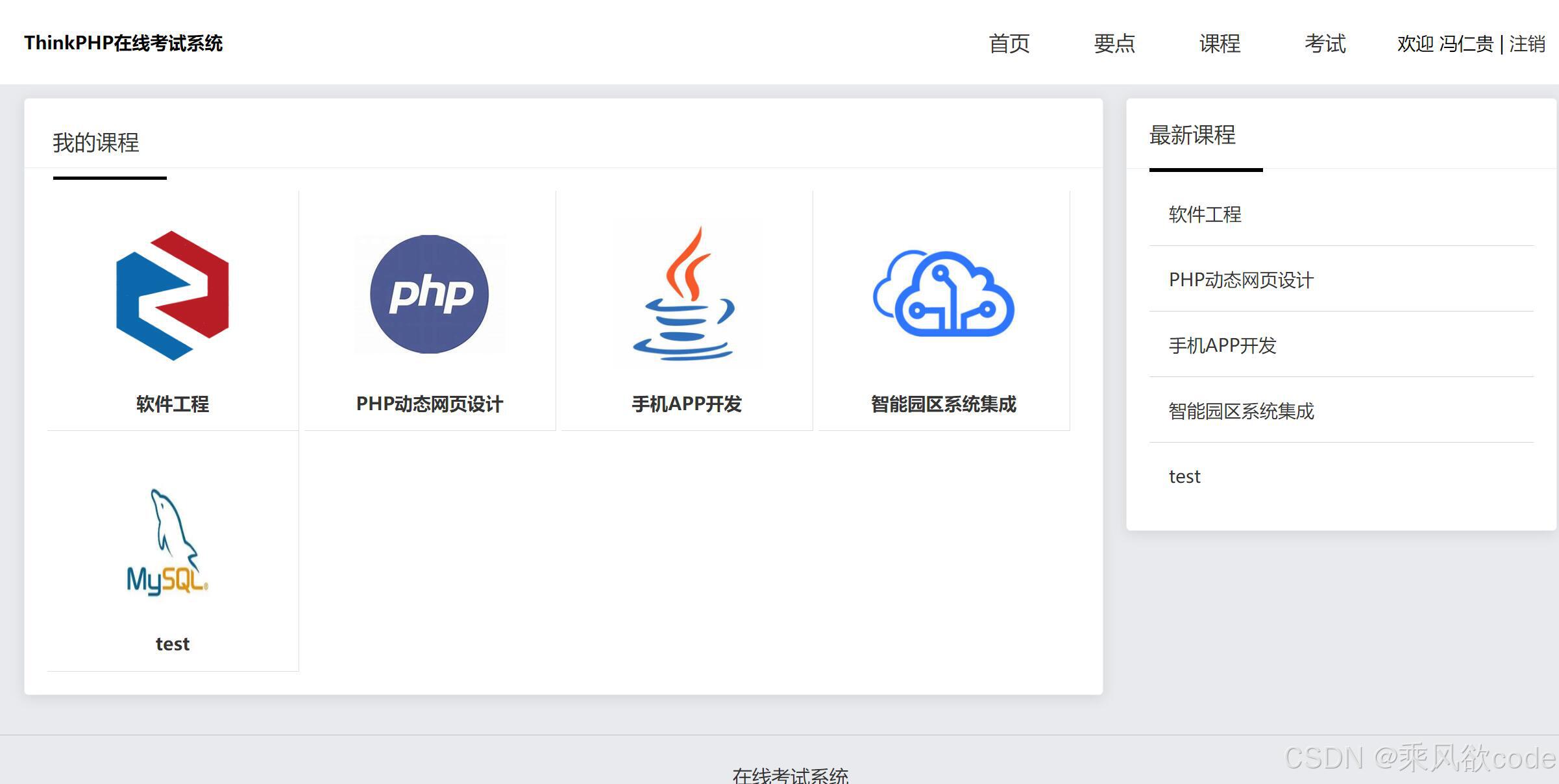Open 智能园区系统集成 in the 最新课程 sidebar
This screenshot has width=1559, height=784.
click(1241, 411)
